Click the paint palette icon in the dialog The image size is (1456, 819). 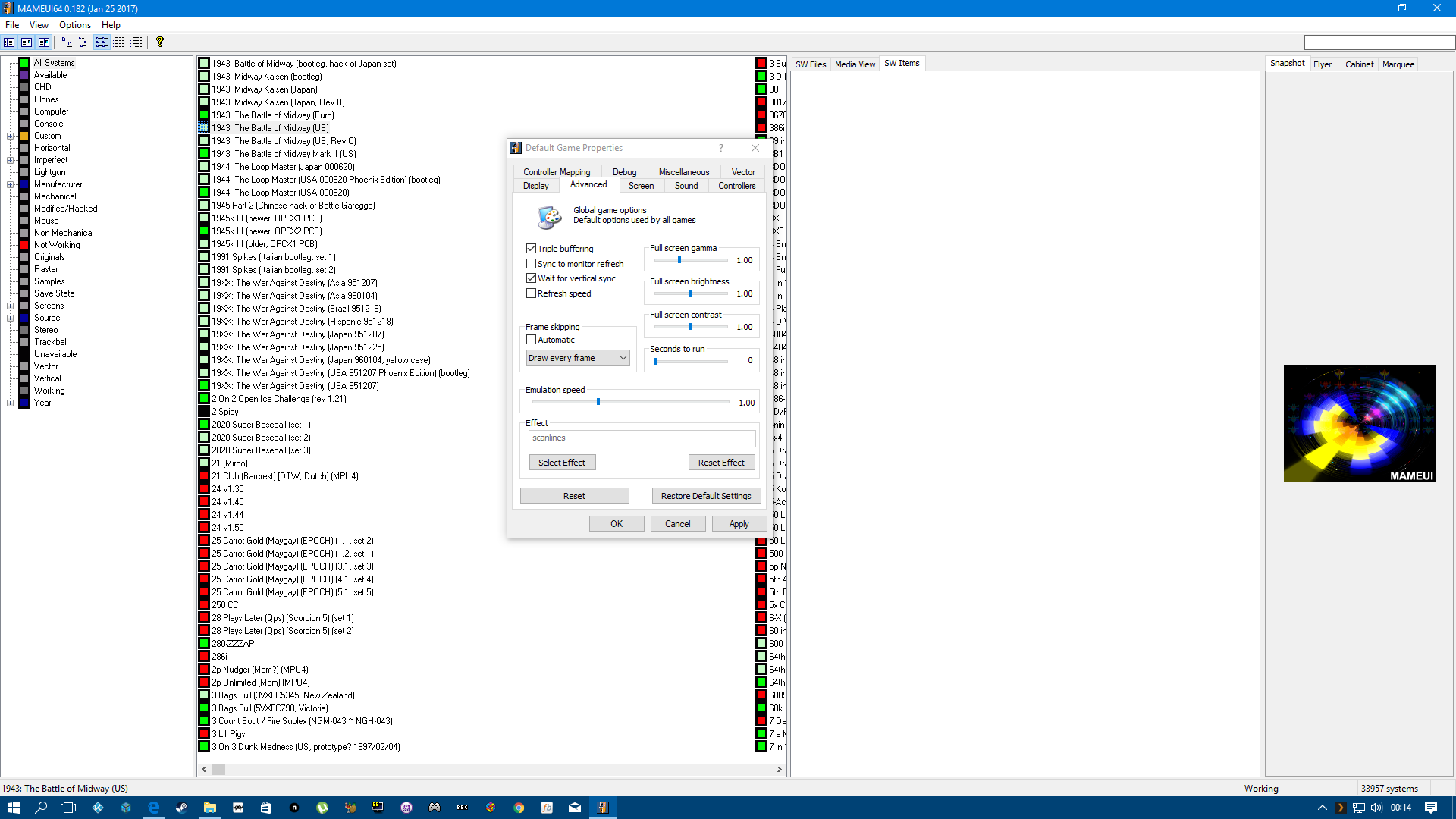[x=549, y=217]
